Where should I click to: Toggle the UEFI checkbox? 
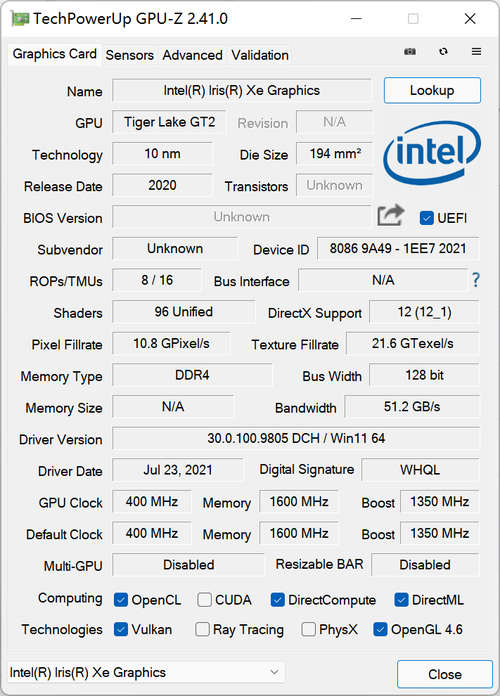click(x=427, y=218)
